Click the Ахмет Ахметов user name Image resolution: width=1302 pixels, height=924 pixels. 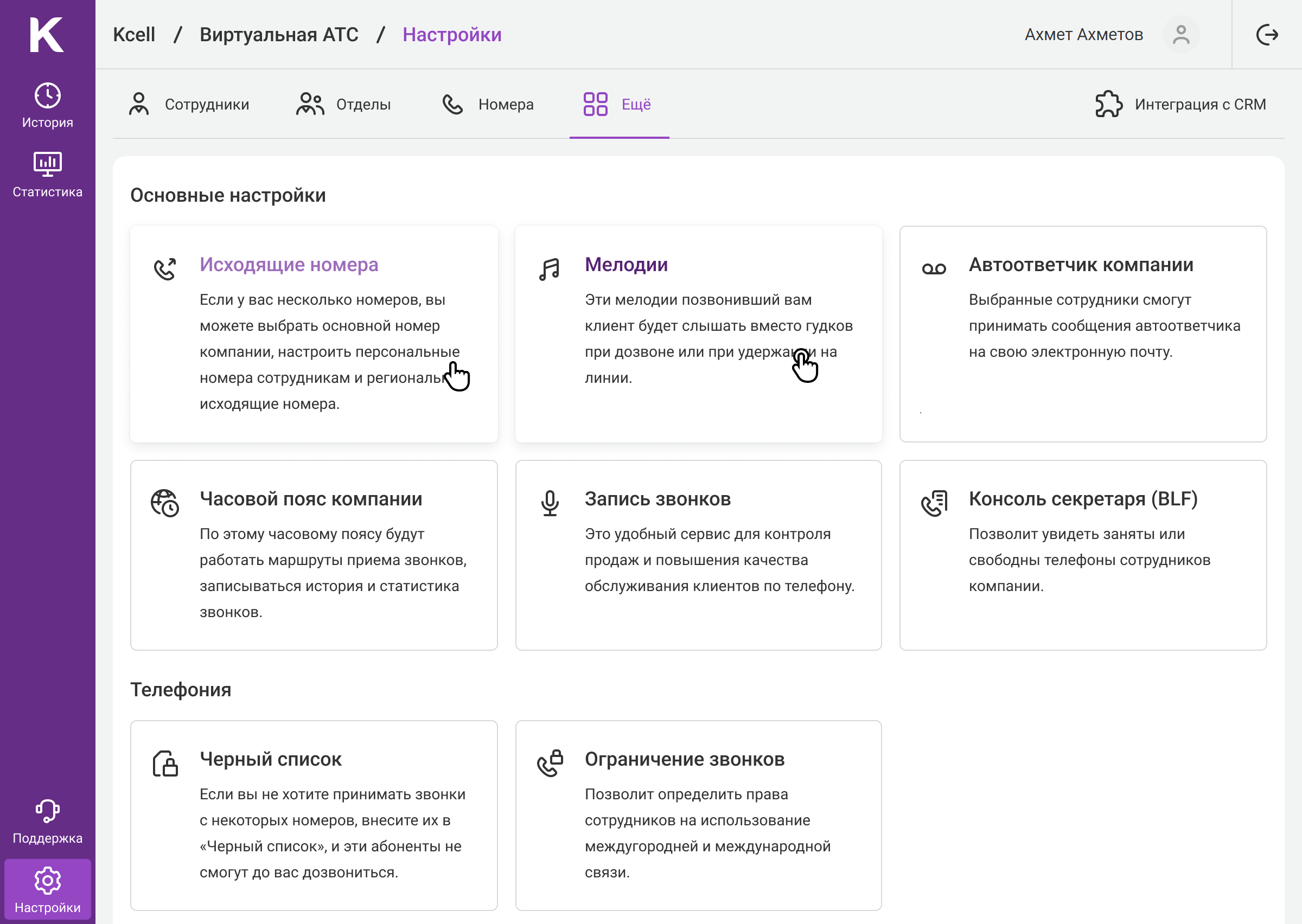point(1083,35)
